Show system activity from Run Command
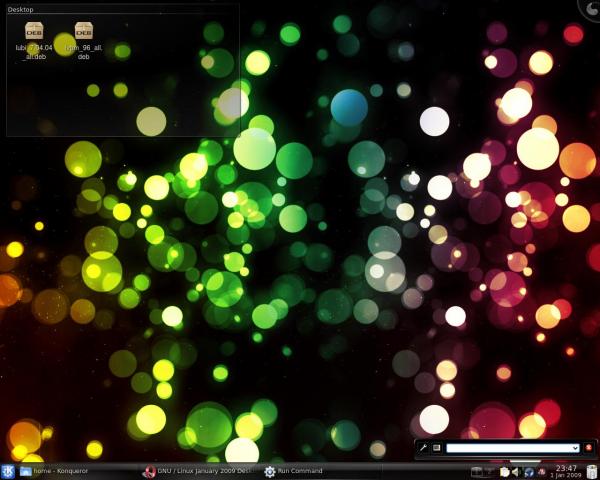This screenshot has height=480, width=600. 437,447
